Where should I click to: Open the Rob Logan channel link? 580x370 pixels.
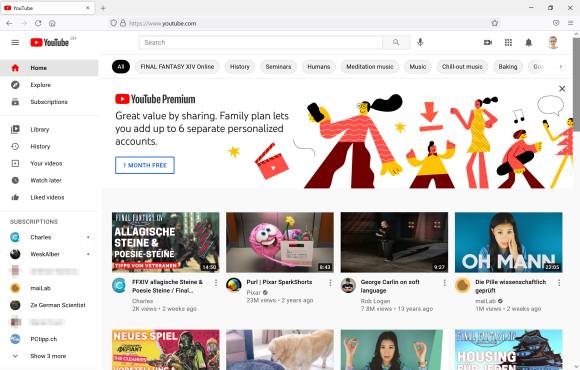[375, 301]
